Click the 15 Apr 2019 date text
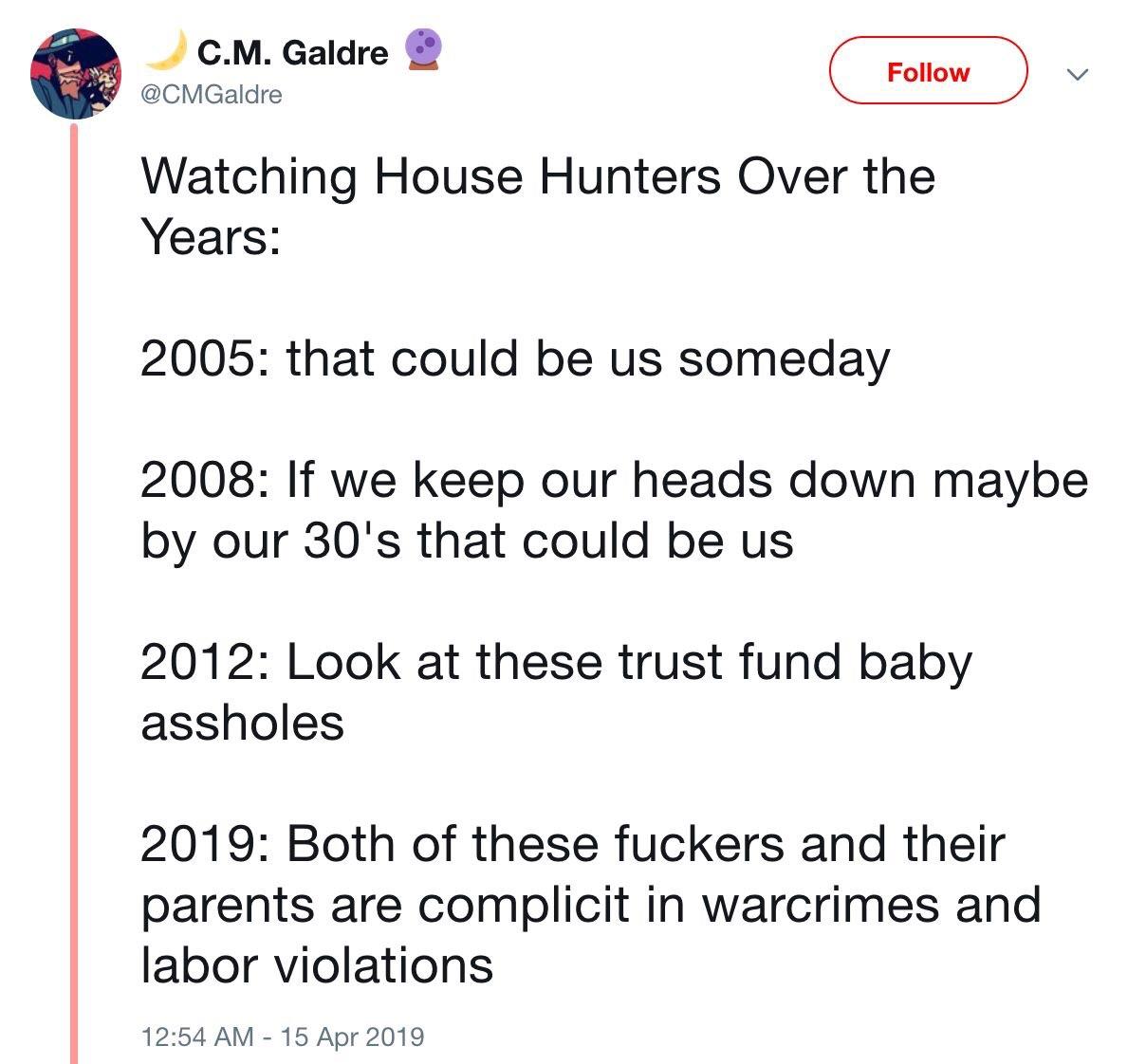 coord(353,1036)
